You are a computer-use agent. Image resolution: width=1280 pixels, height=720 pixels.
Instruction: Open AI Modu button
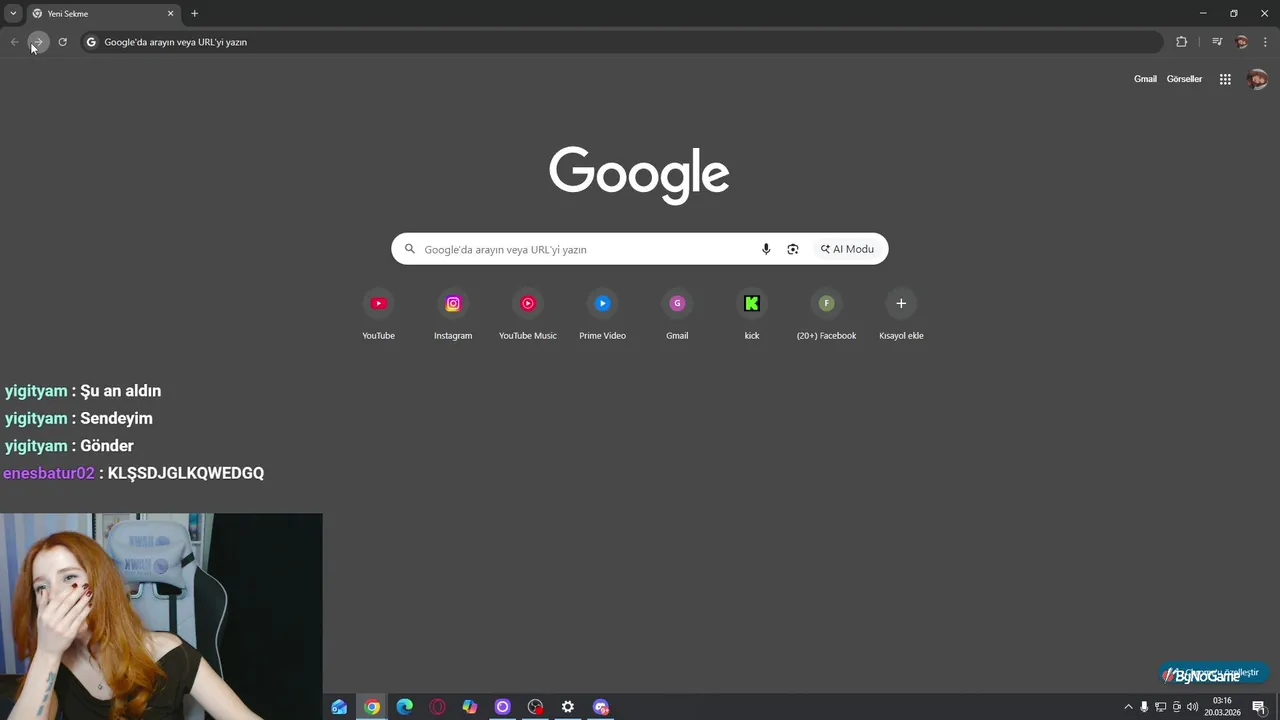tap(847, 249)
